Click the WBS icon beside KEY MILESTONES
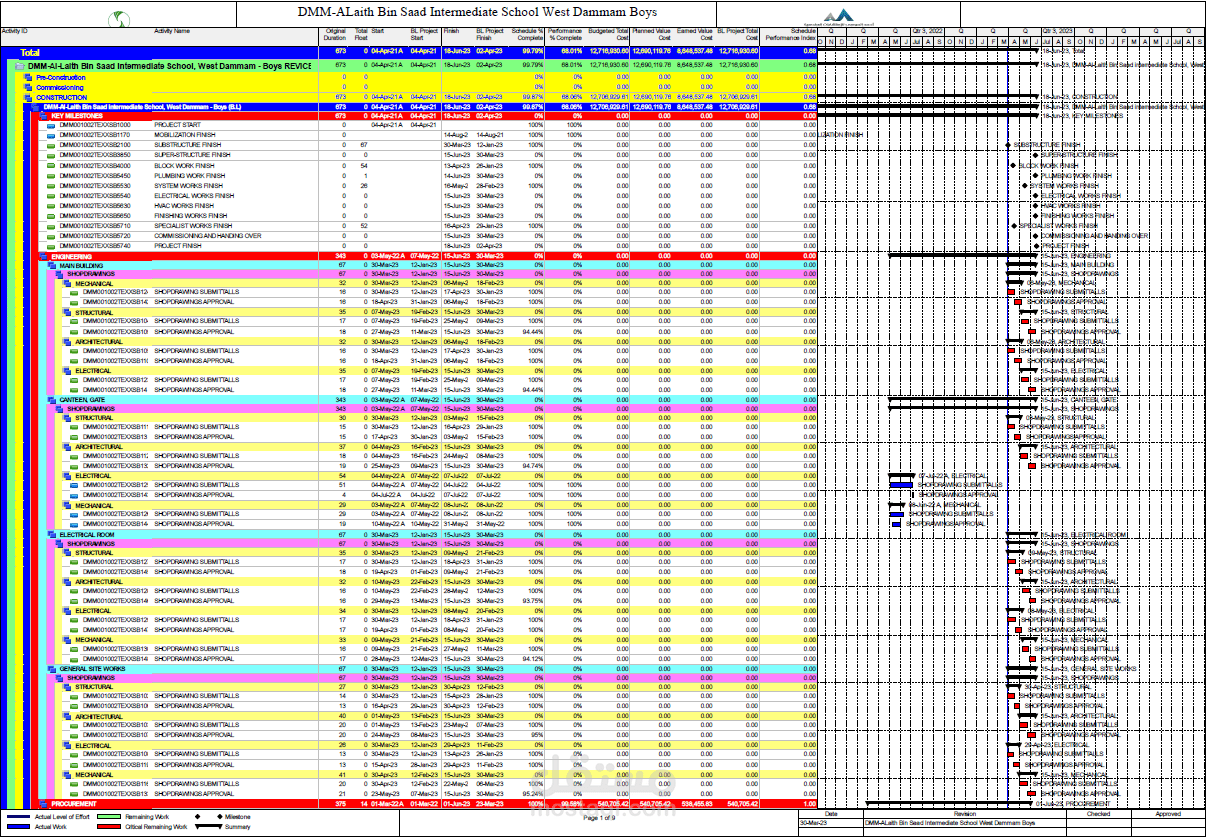1208x838 pixels. 43,116
